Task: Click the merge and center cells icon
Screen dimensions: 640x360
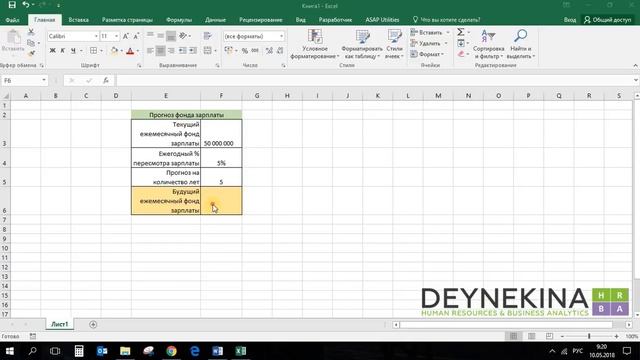Action: [208, 51]
